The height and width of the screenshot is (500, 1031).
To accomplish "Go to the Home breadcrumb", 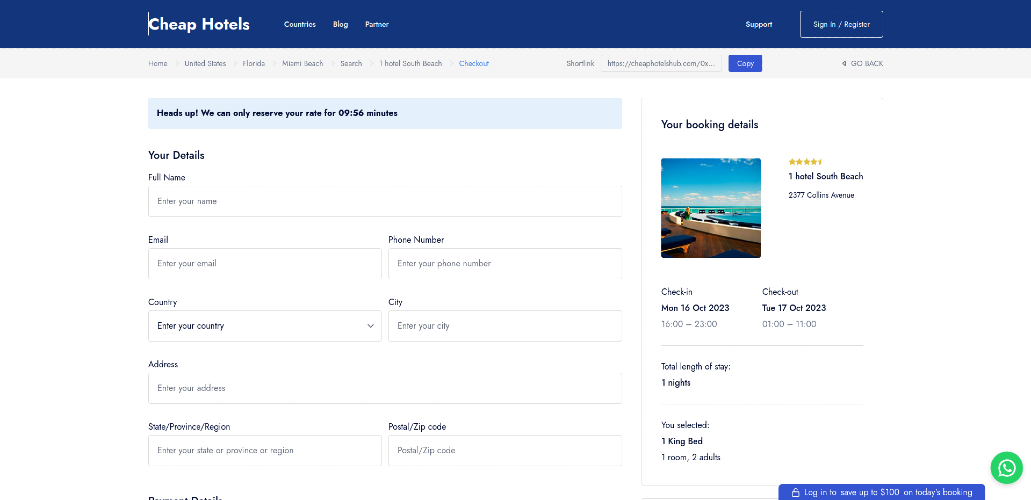I will click(158, 64).
